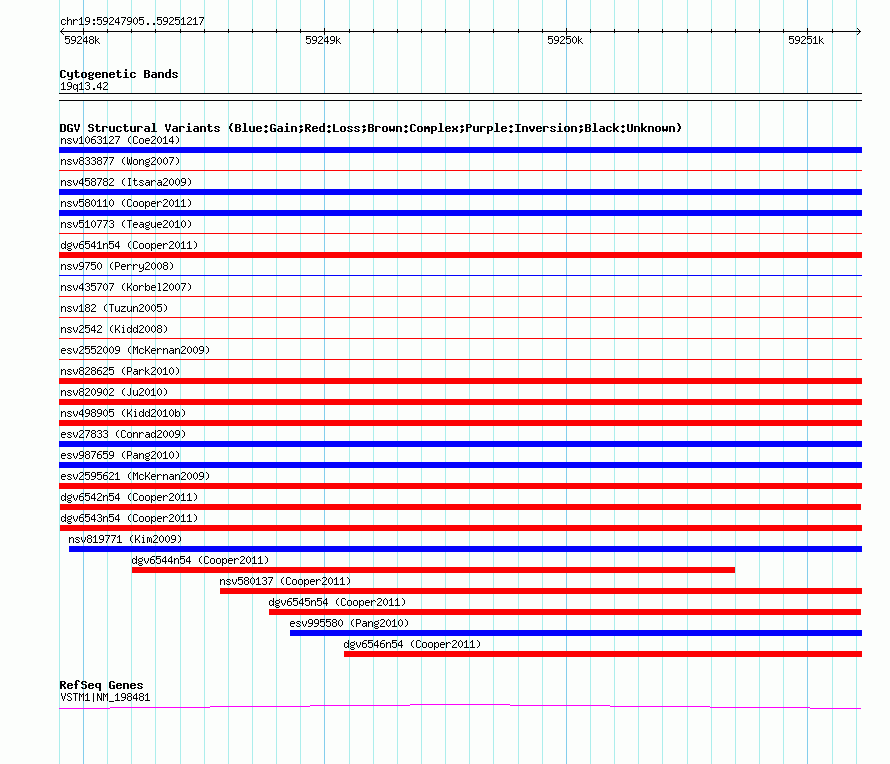The image size is (890, 764).
Task: Click the nsv580137 (Cooper2011) label
Action: click(x=285, y=581)
